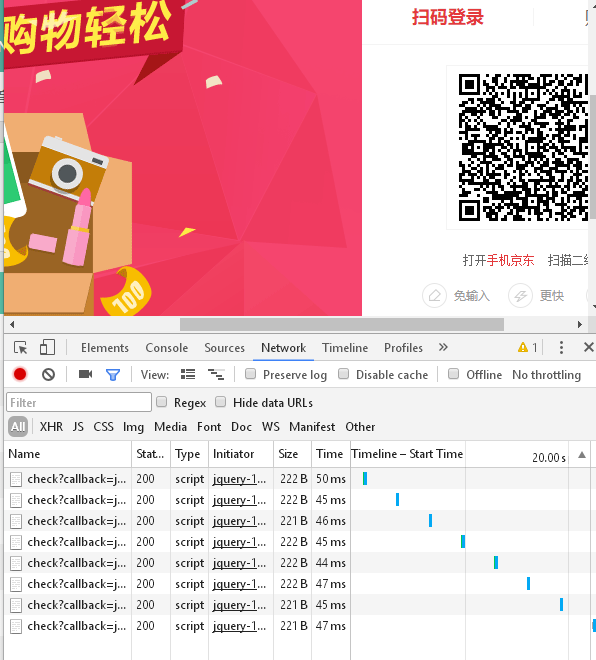Show more DevTools tabs with chevron
This screenshot has width=596, height=660.
(443, 347)
